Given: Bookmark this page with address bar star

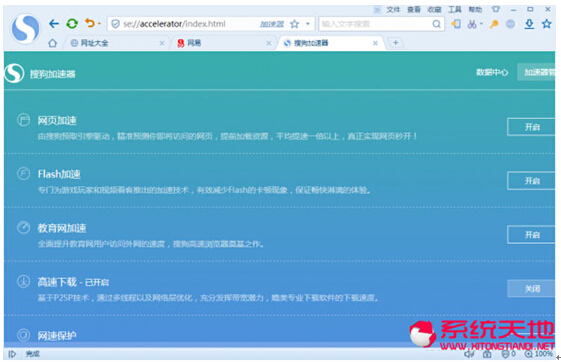Looking at the screenshot, I should tap(294, 24).
